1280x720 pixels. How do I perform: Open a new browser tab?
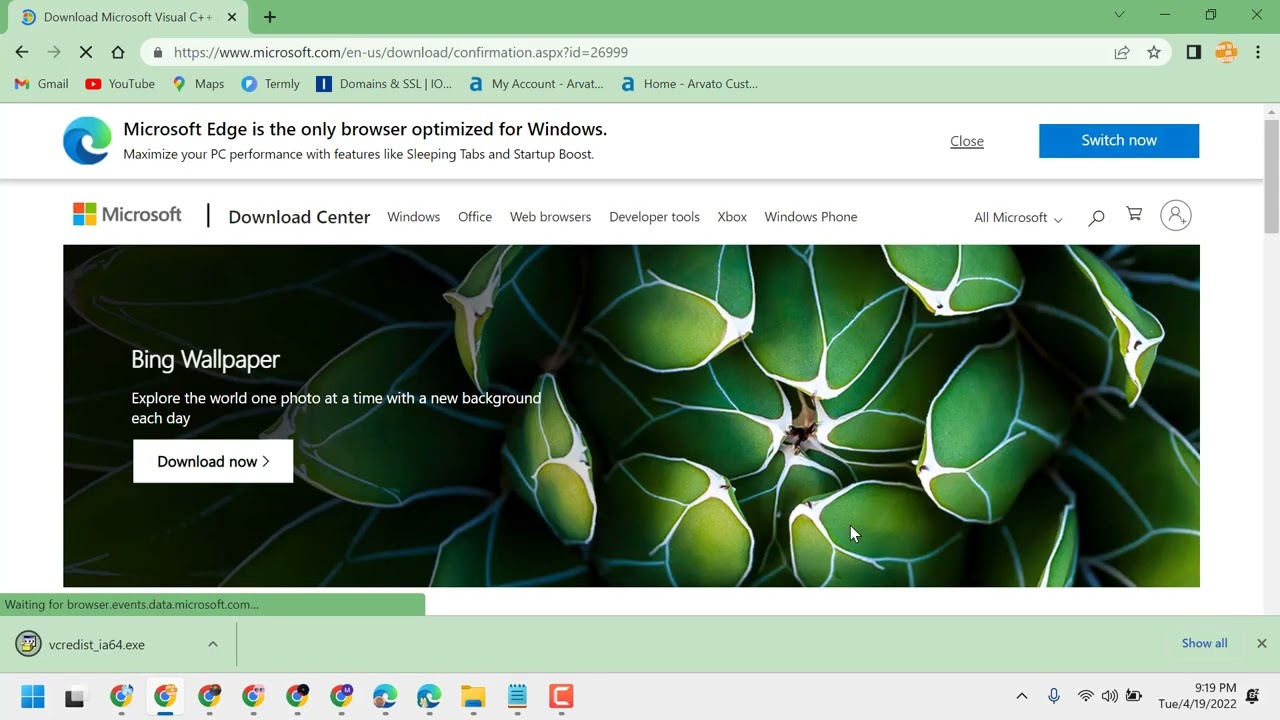coord(270,17)
